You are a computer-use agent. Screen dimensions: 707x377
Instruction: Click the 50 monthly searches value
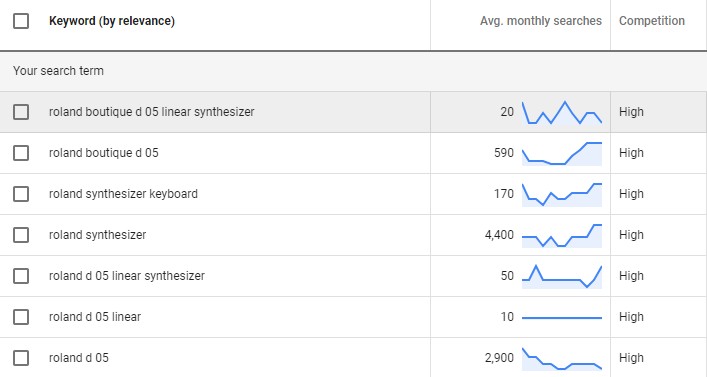507,276
